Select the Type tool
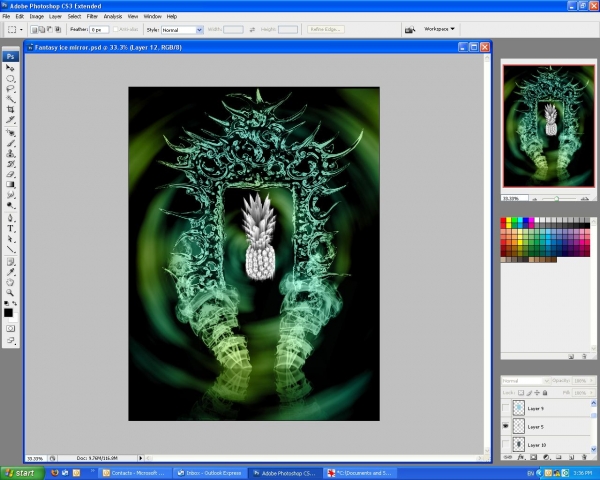 pos(10,229)
